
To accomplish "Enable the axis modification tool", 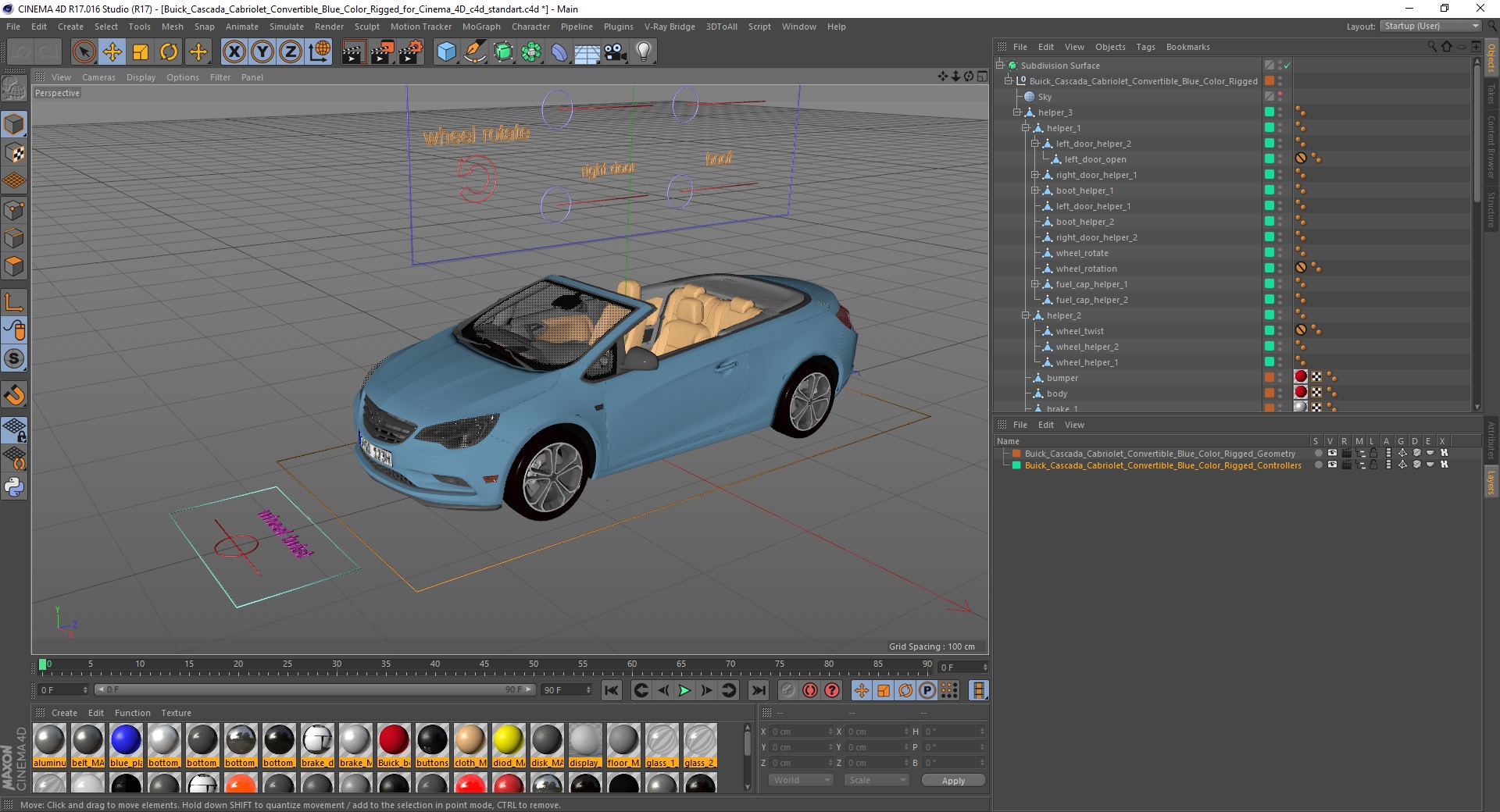I will [14, 302].
